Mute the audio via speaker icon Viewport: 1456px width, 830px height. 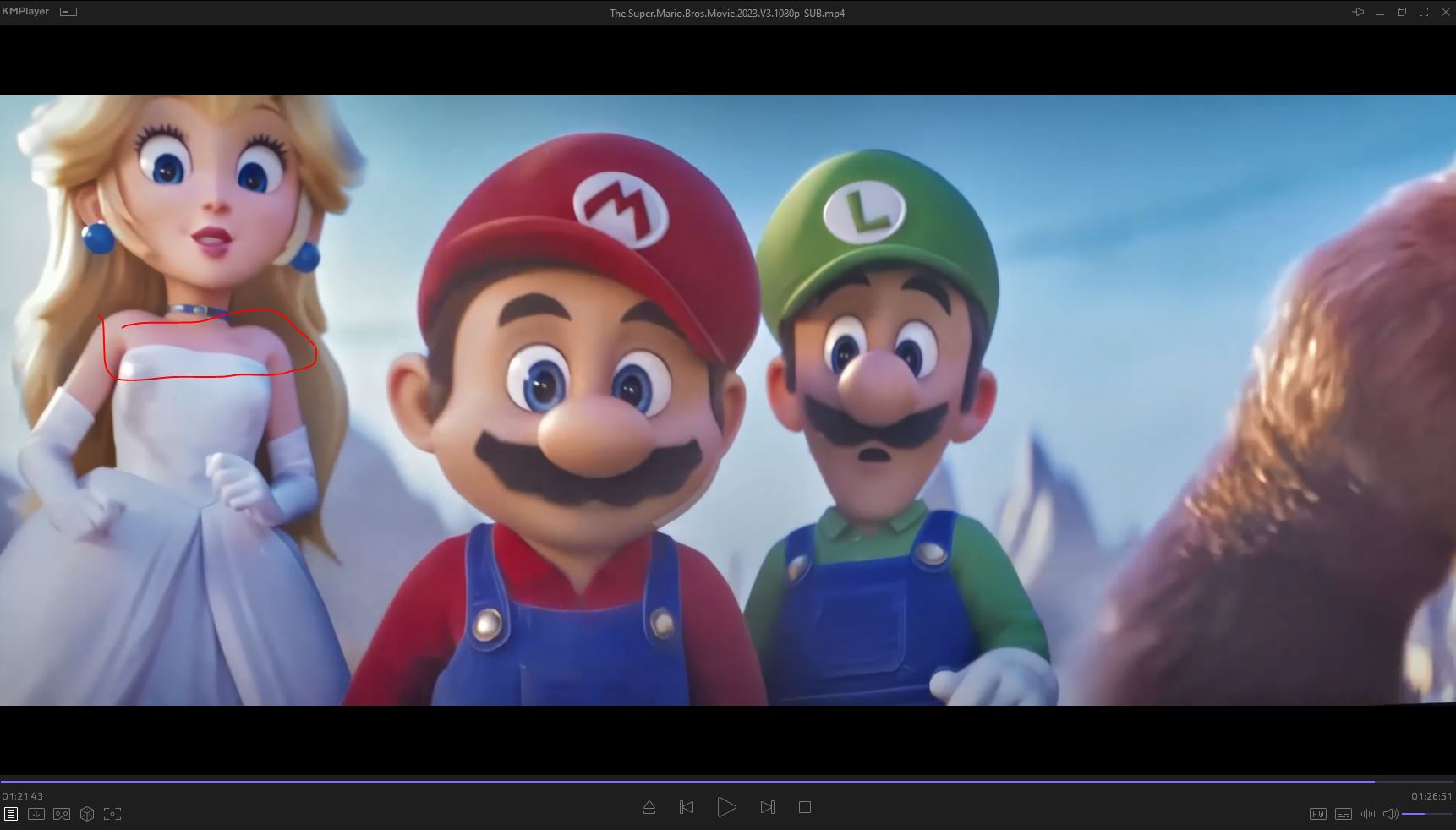1390,814
